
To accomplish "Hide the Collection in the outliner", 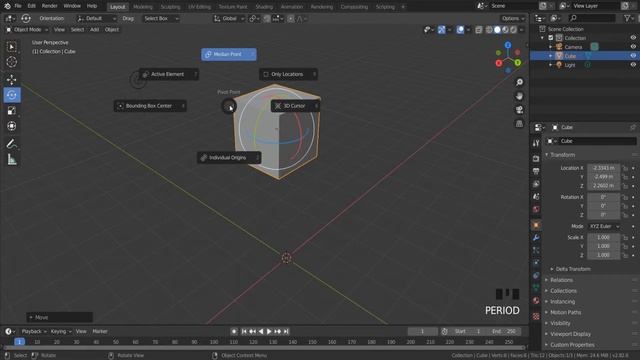I will (x=633, y=38).
